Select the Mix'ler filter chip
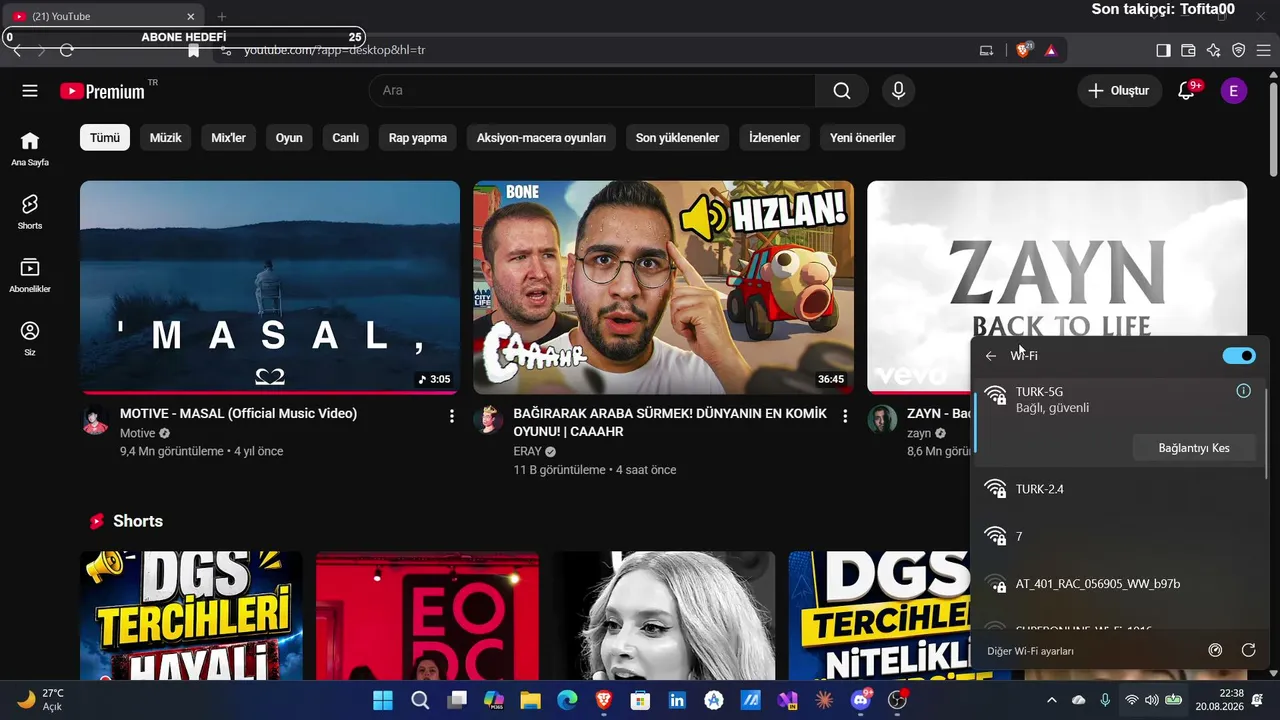 pyautogui.click(x=228, y=138)
